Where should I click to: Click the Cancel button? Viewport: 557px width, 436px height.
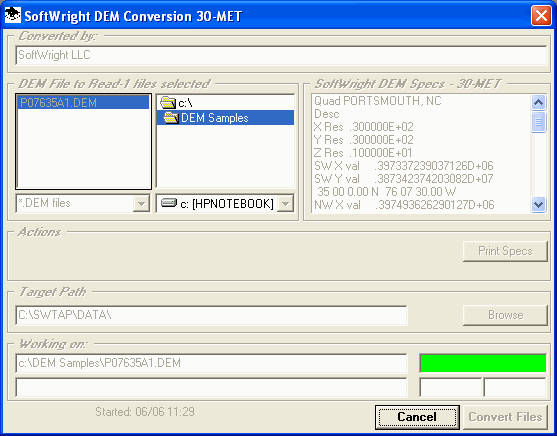coord(417,417)
